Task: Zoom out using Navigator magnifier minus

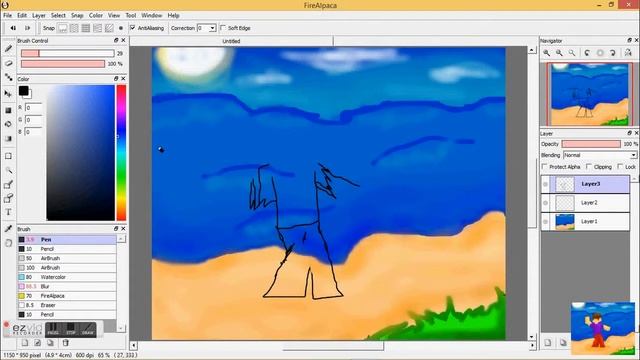Action: (x=559, y=53)
